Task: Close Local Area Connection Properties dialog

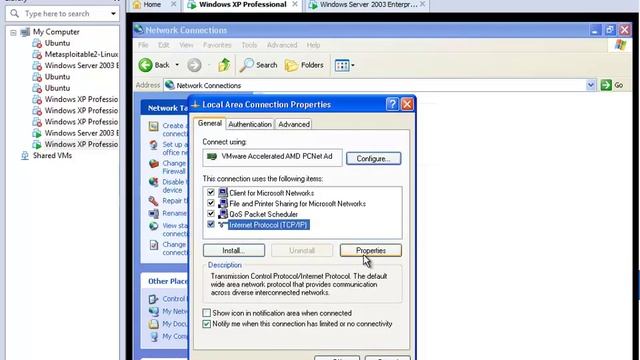Action: point(407,104)
